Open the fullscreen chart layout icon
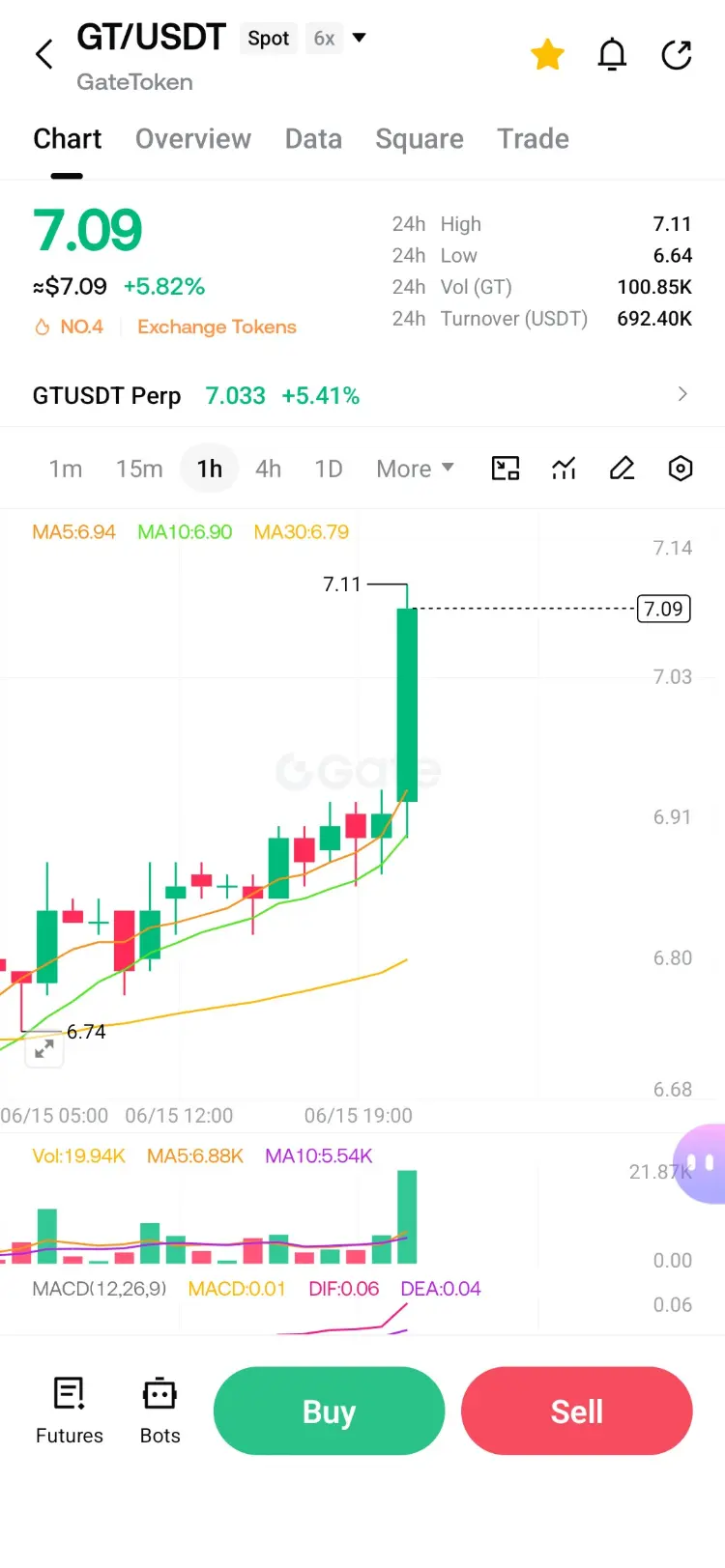Image resolution: width=725 pixels, height=1568 pixels. coord(506,469)
